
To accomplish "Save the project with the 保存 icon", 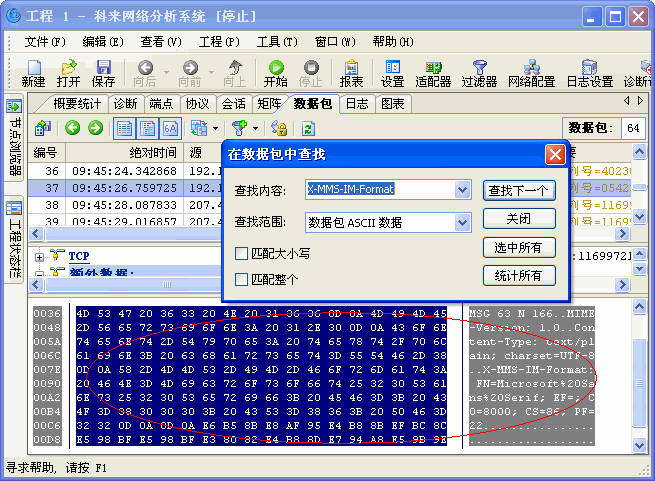I will coord(103,73).
